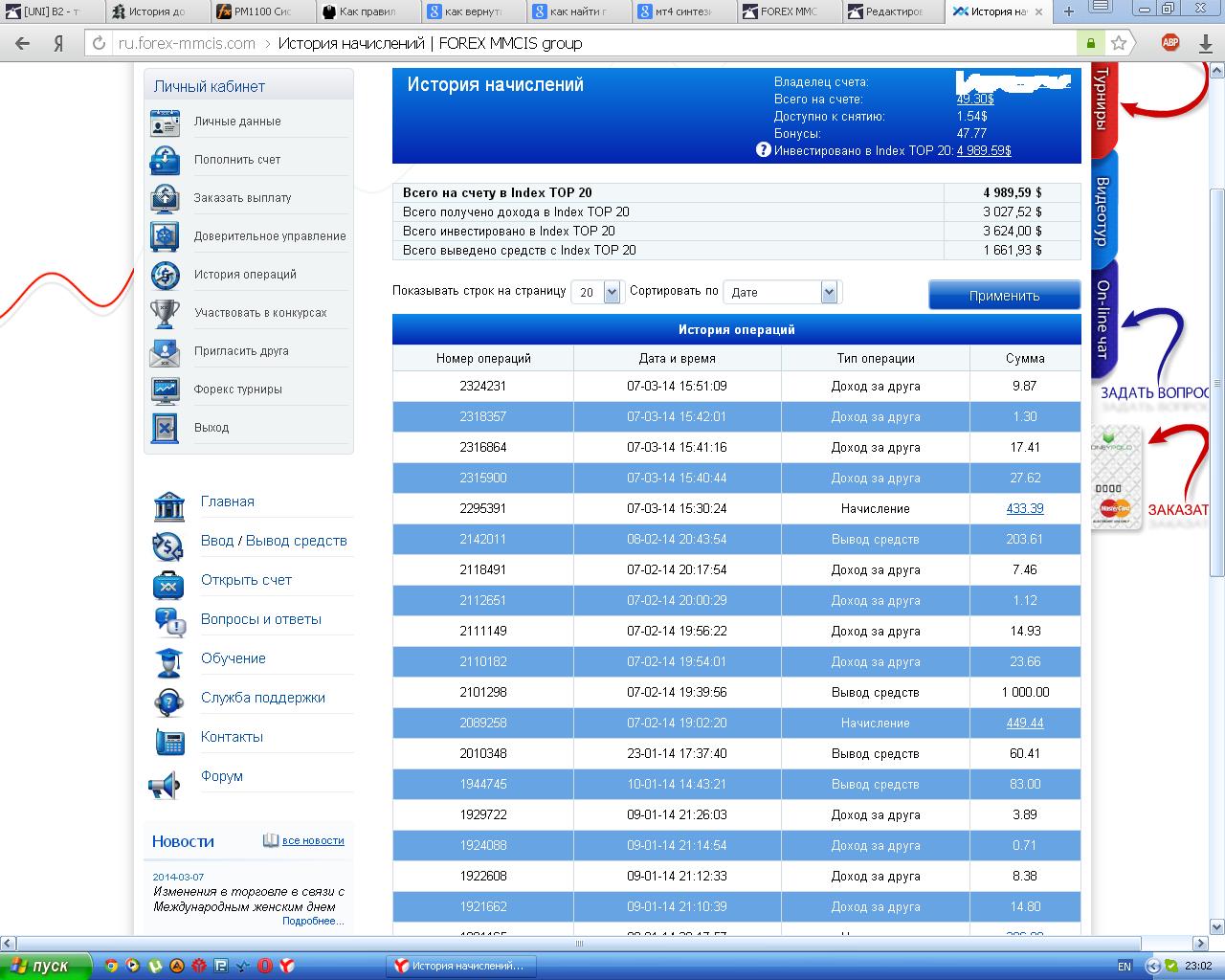The image size is (1225, 980).
Task: Click the Ввод / Вывод средств dollar icon
Action: coord(168,546)
